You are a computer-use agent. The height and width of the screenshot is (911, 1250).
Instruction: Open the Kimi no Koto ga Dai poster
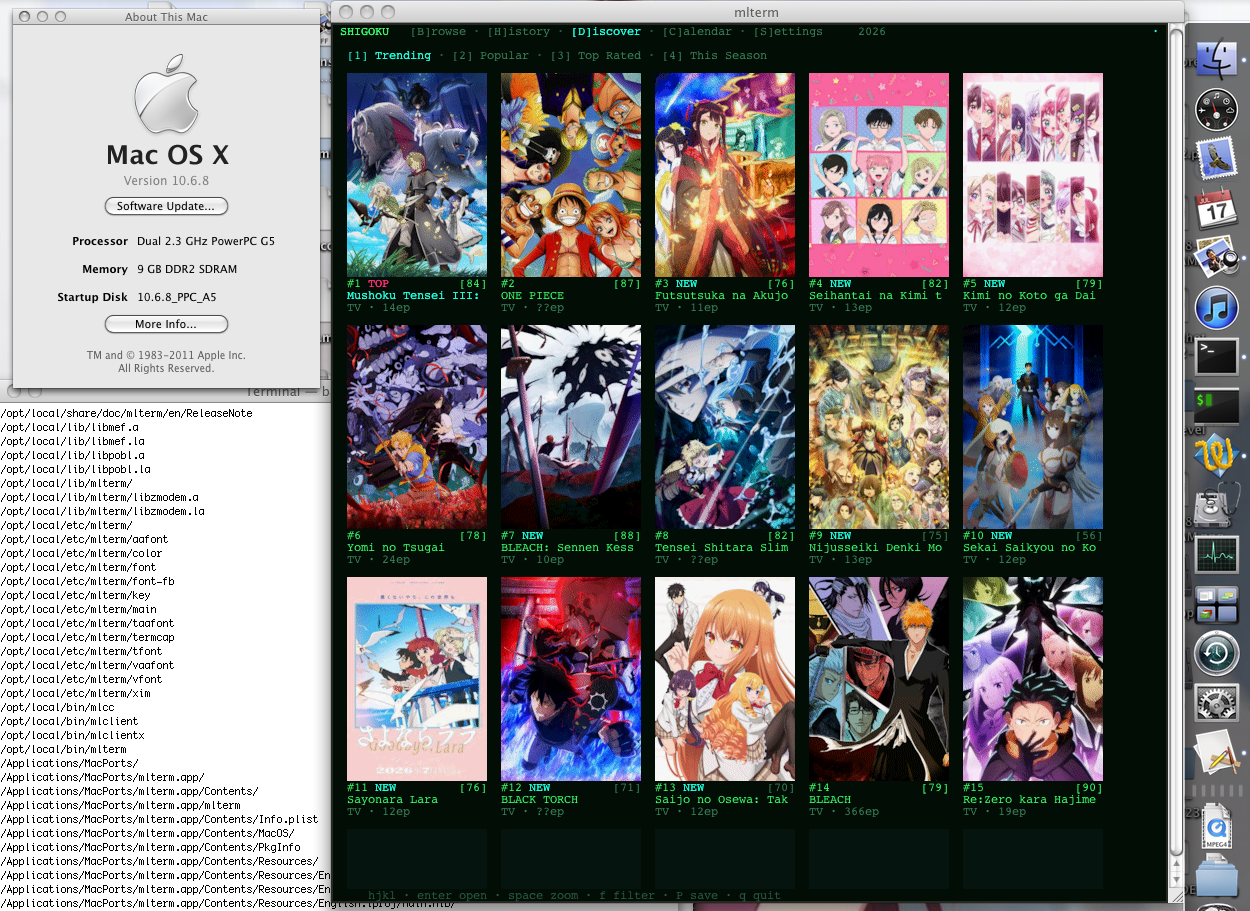1033,175
